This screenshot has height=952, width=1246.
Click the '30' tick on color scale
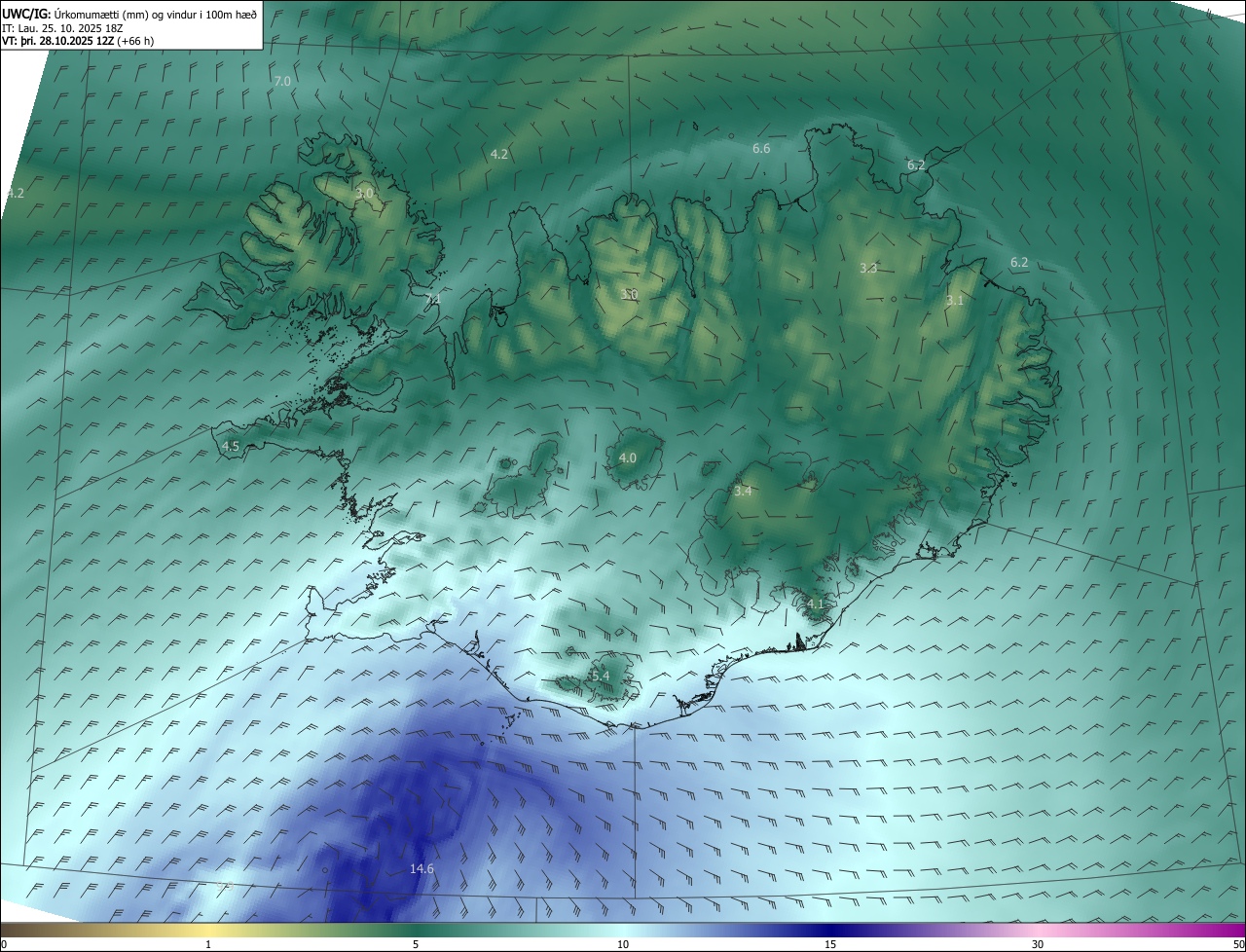(1038, 944)
